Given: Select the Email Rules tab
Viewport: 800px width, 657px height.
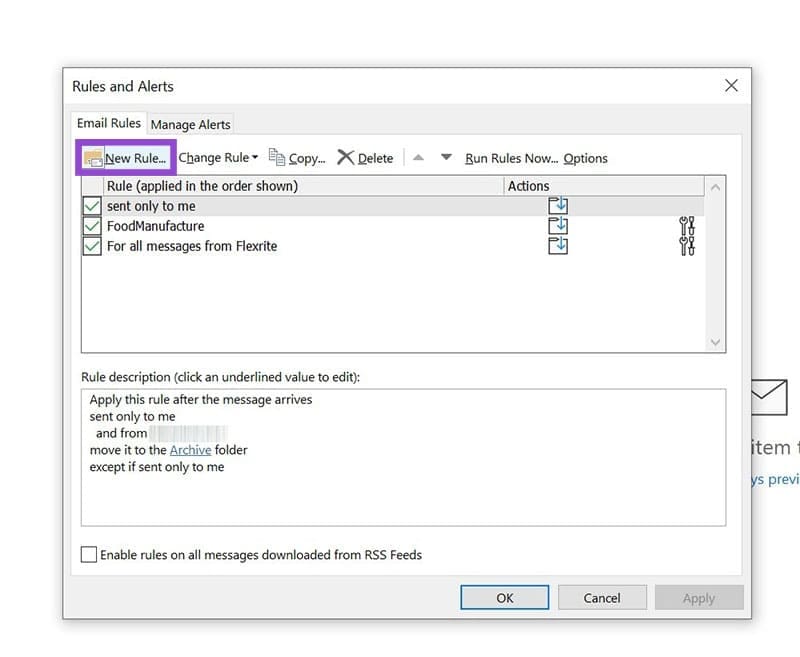Looking at the screenshot, I should (108, 123).
